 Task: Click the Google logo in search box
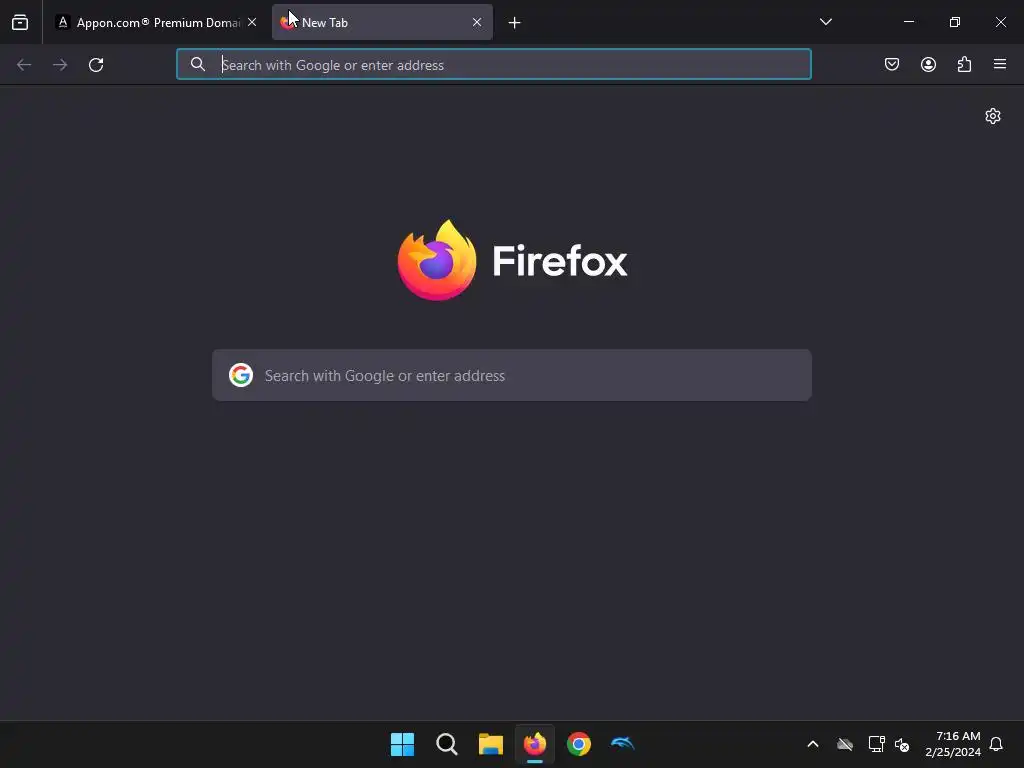241,375
